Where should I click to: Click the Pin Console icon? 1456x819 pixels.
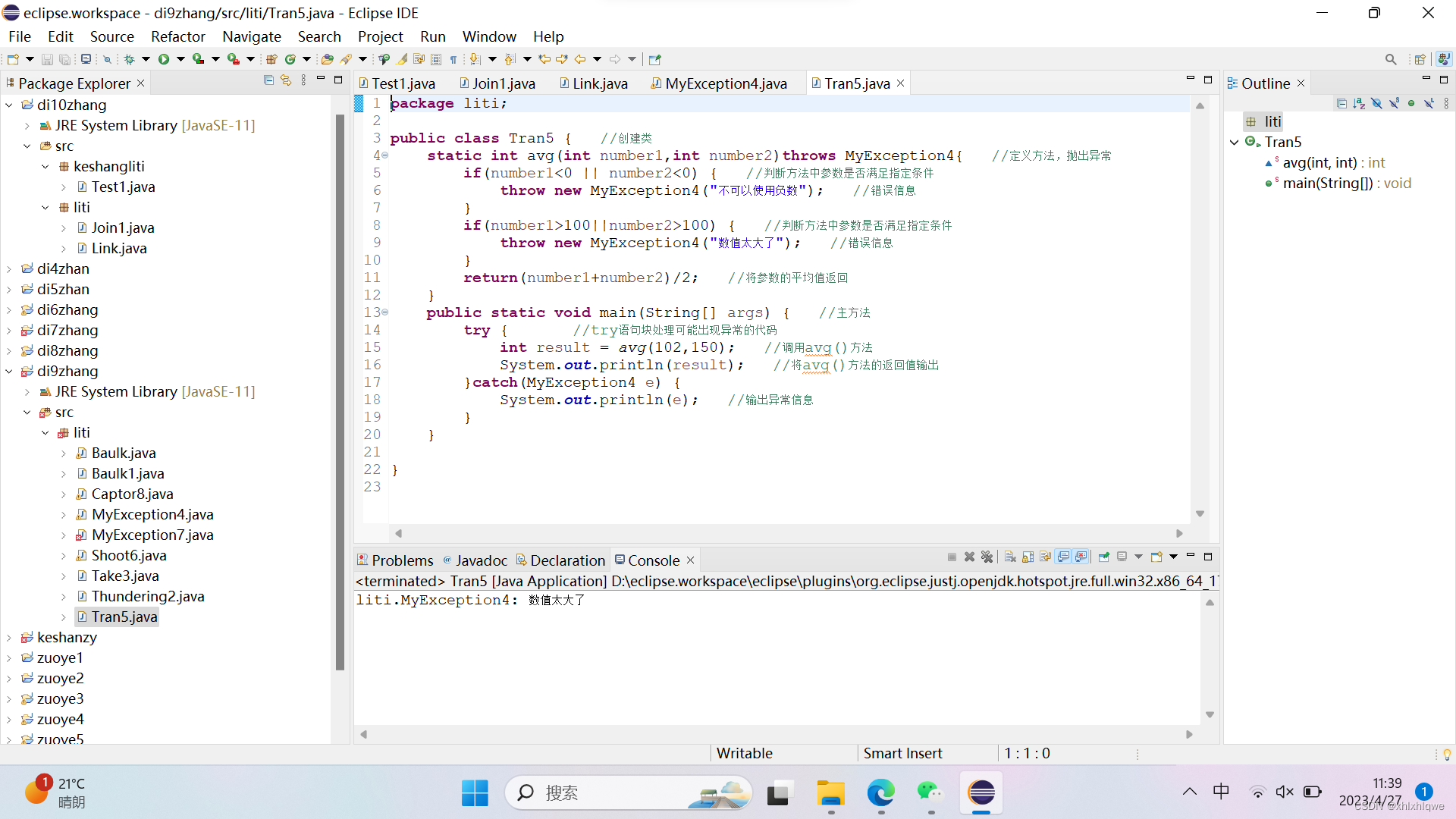tap(1104, 557)
